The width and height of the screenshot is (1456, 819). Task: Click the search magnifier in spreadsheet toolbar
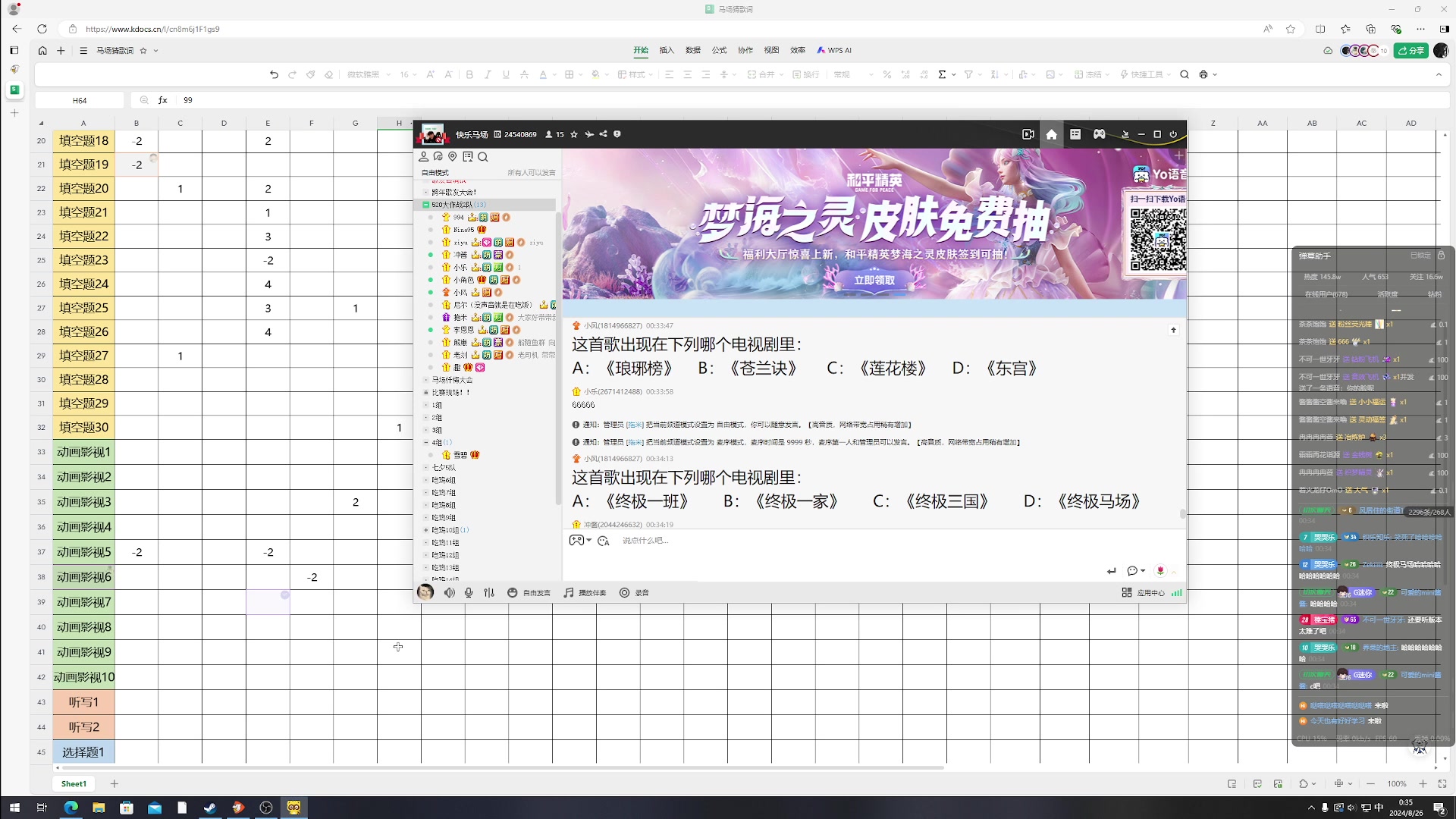[1185, 74]
